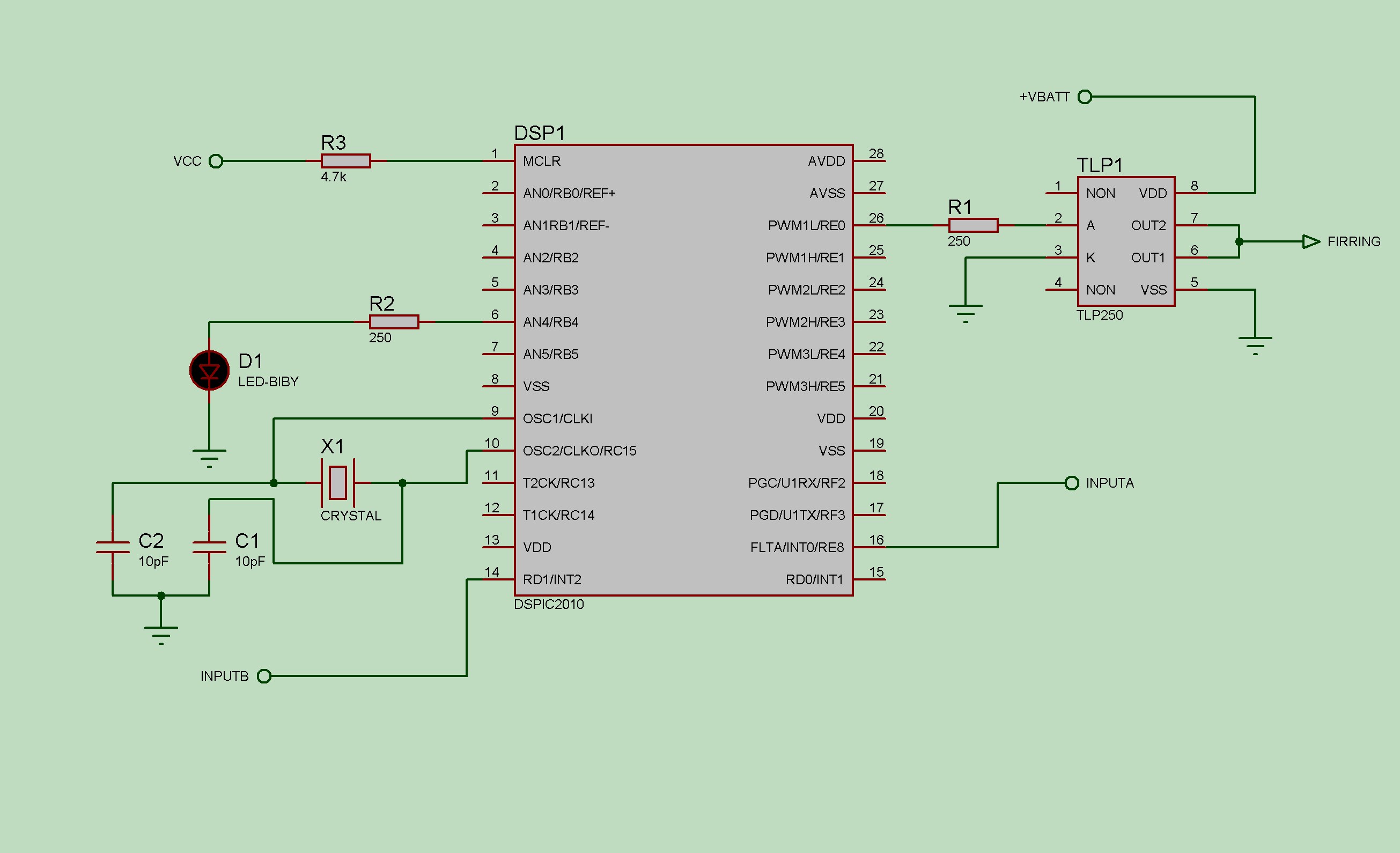
Task: Click the VCC terminal circle
Action: 216,161
